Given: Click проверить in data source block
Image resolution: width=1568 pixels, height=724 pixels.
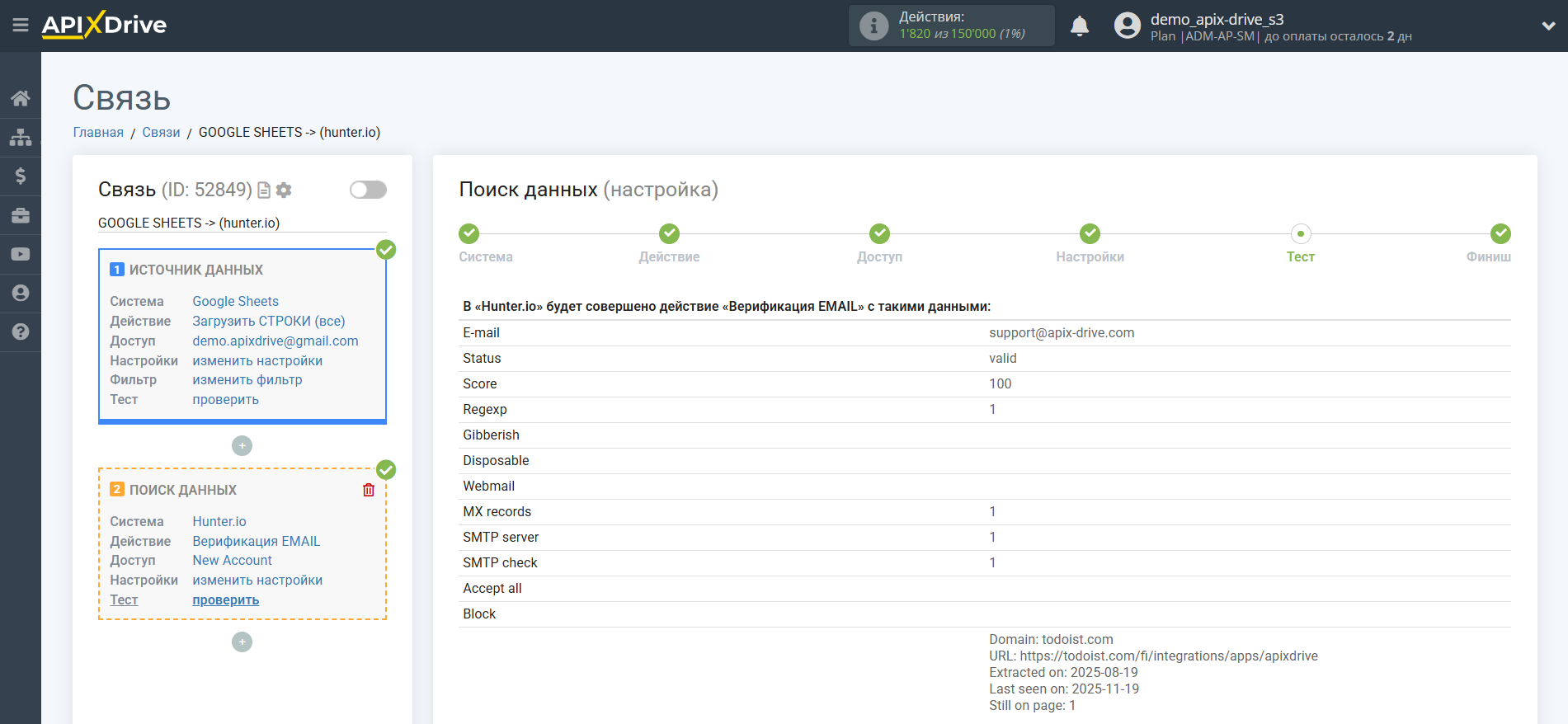Looking at the screenshot, I should coord(225,399).
